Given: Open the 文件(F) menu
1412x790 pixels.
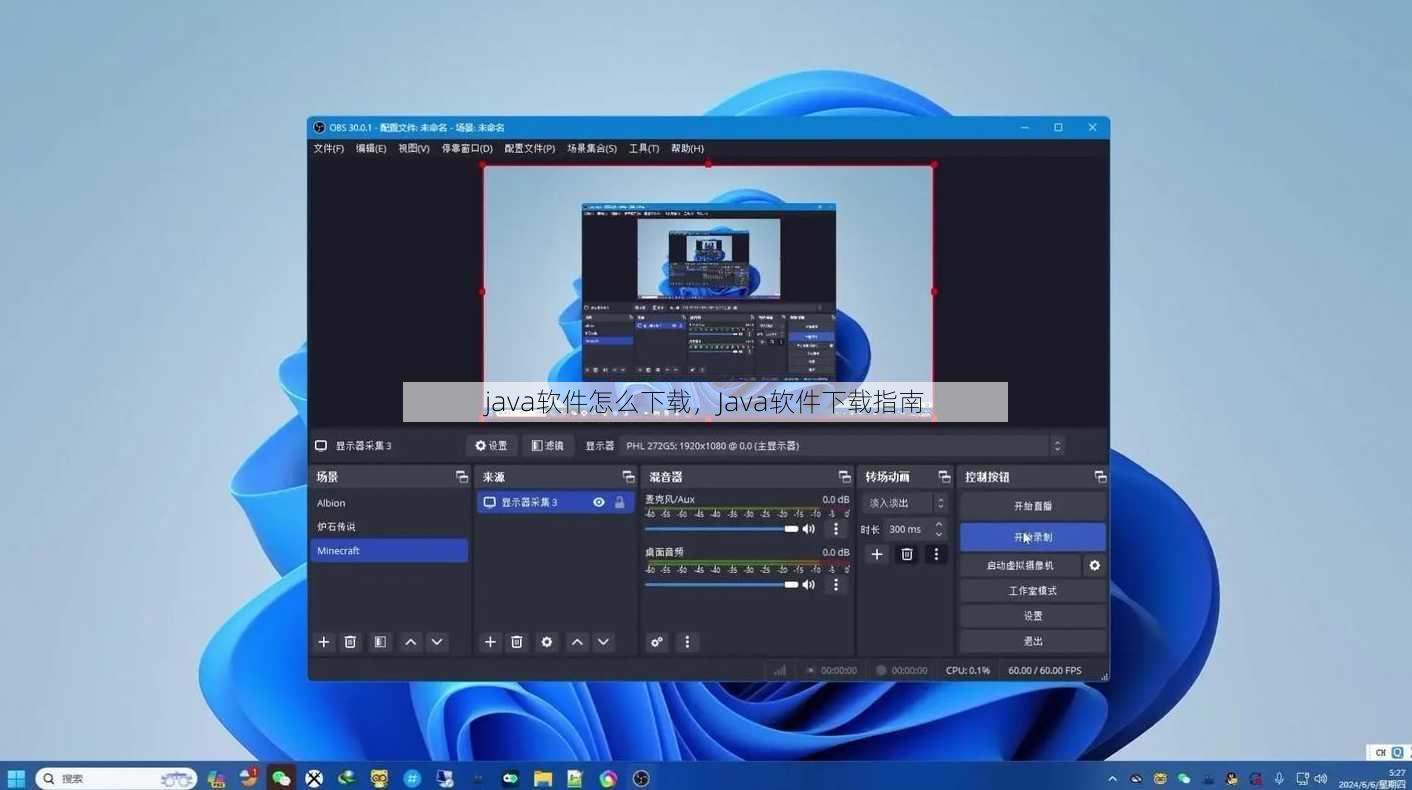Looking at the screenshot, I should click(x=328, y=148).
